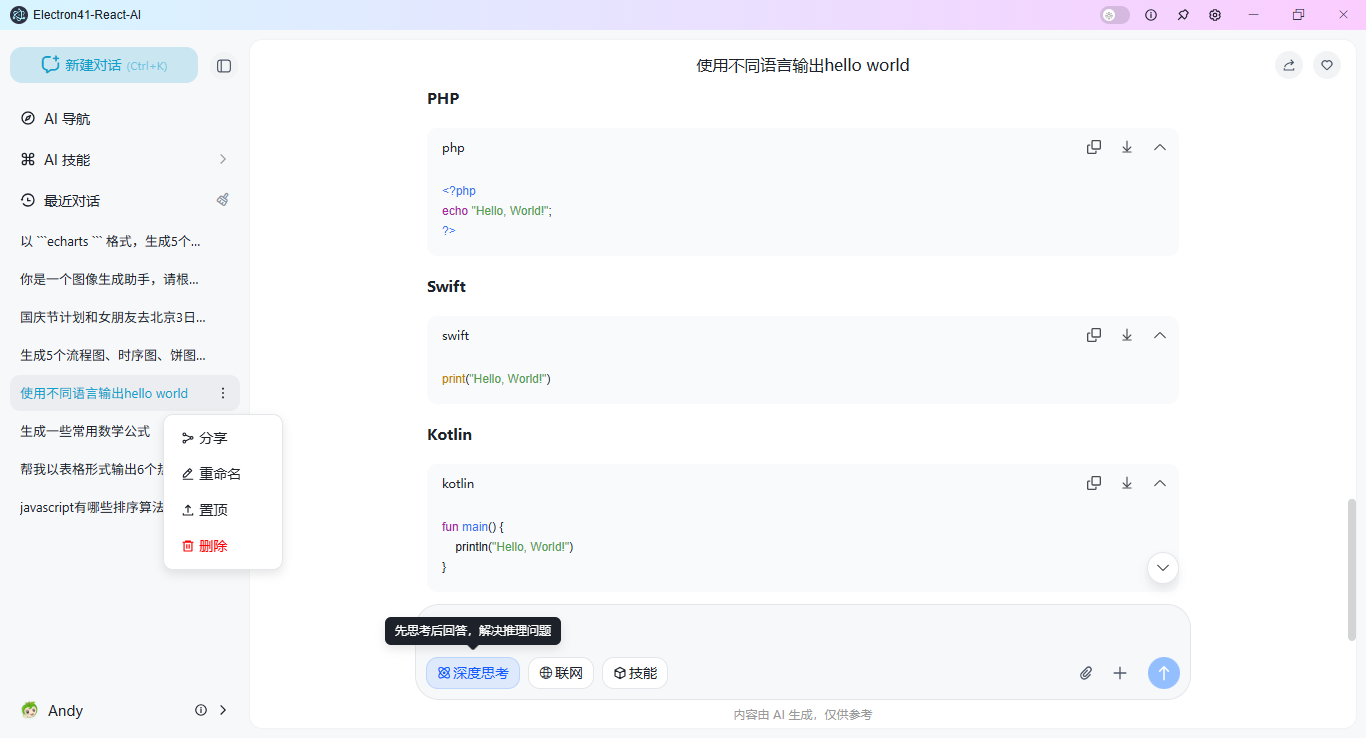The height and width of the screenshot is (738, 1366).
Task: Choose 置顶 from the context menu
Action: point(223,510)
